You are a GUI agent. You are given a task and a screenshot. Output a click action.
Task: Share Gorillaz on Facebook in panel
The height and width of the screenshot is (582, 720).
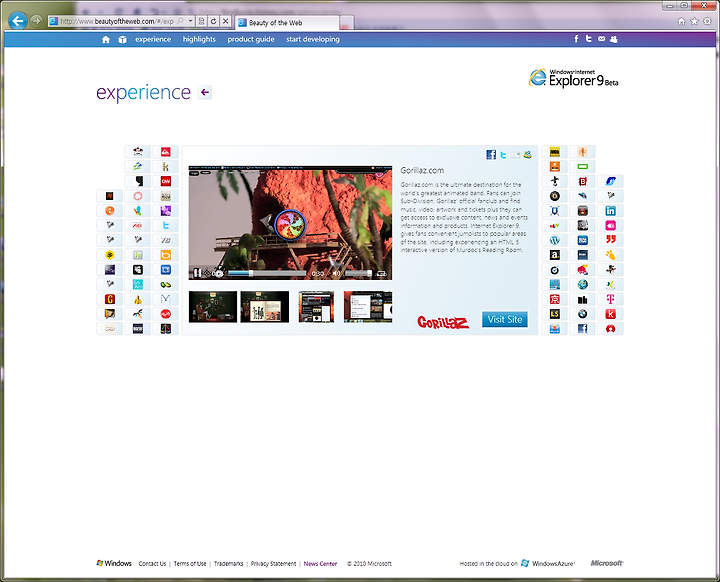[x=491, y=154]
